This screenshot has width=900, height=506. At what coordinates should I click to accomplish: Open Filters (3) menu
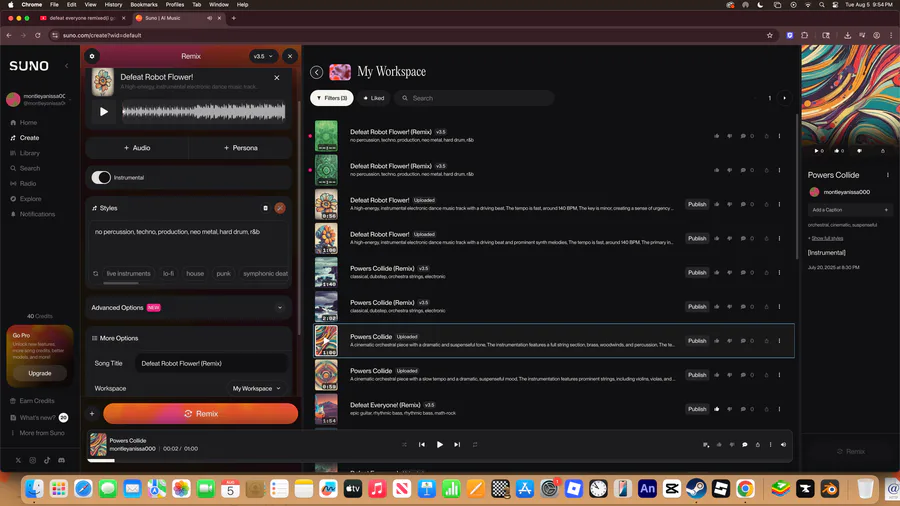(x=332, y=98)
